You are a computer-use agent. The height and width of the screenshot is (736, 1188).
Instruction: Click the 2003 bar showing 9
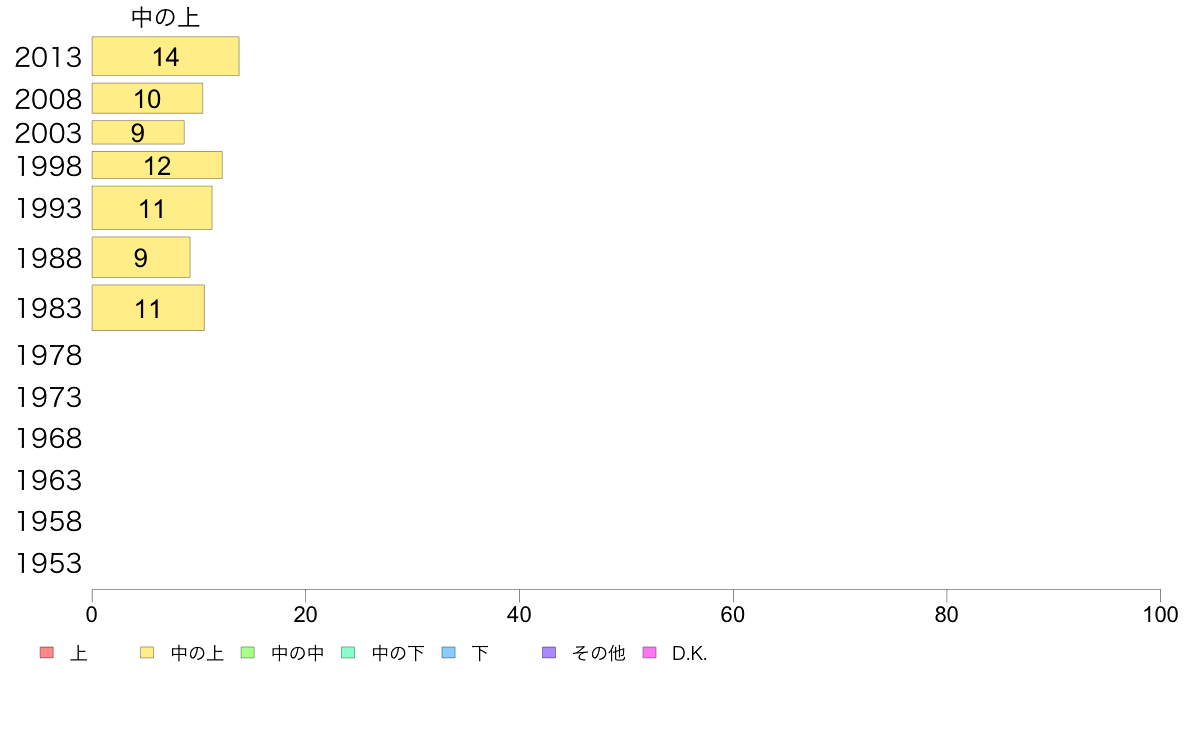(x=139, y=133)
